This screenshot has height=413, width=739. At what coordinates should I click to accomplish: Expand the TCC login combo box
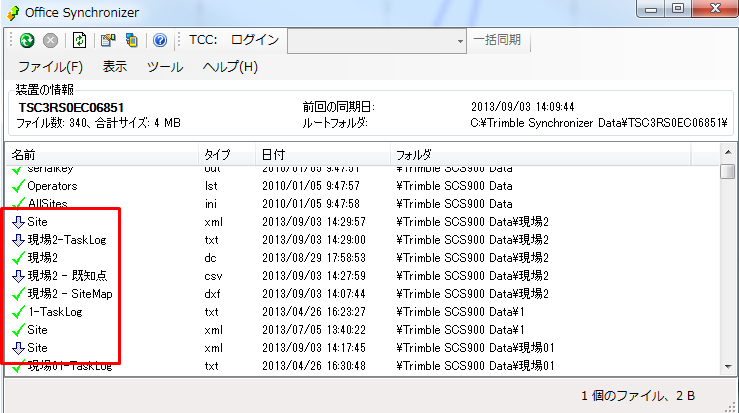[x=460, y=41]
